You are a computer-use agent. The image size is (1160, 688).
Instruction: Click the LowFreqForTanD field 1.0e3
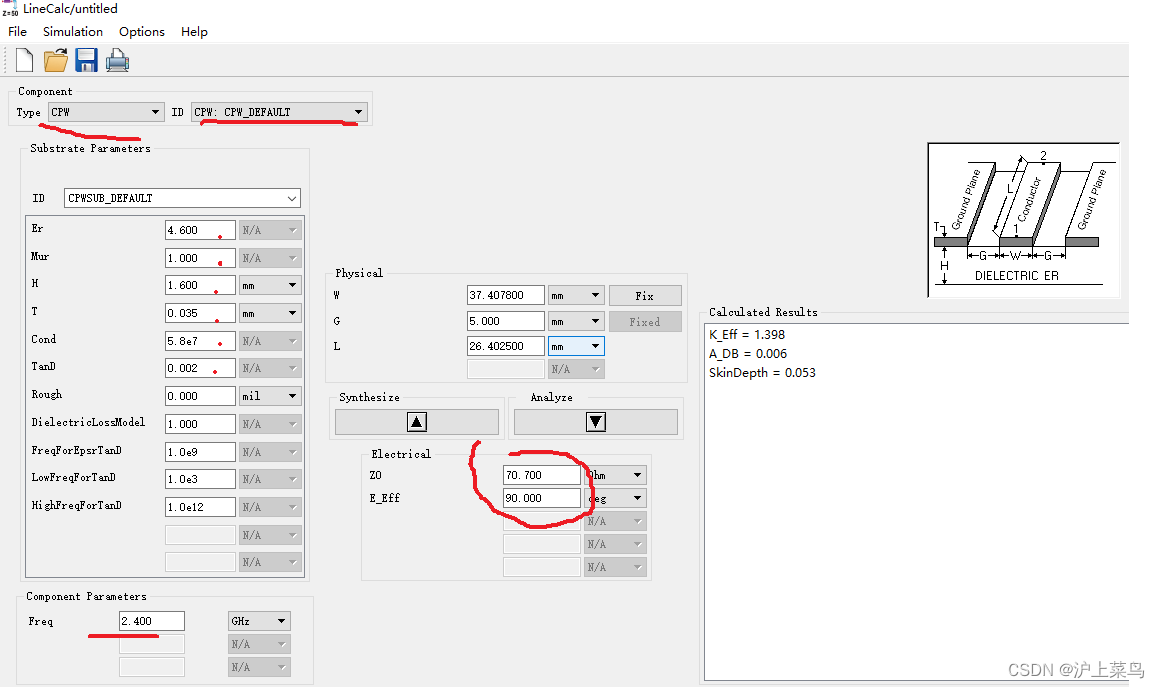(200, 479)
